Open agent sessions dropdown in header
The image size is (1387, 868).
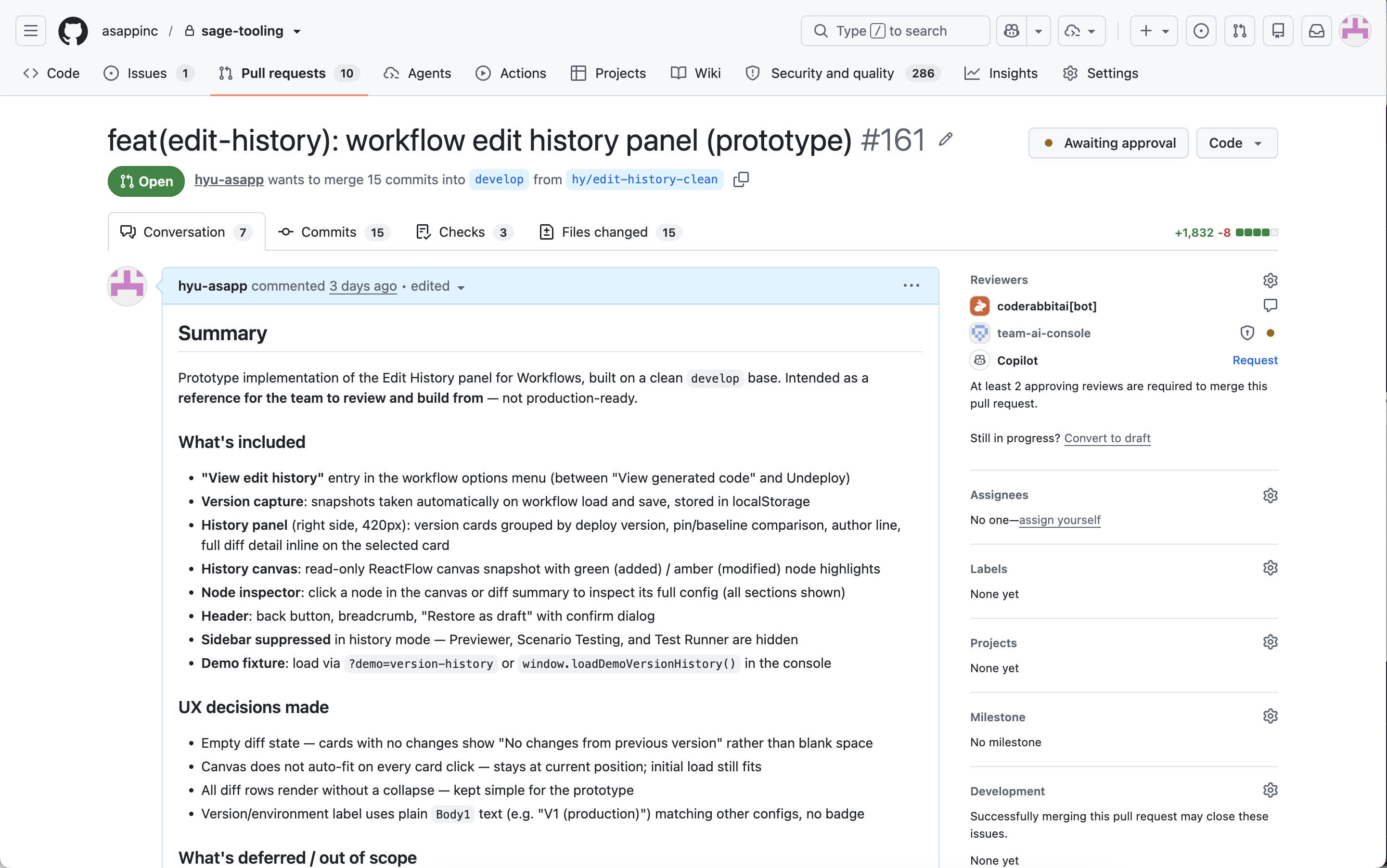1081,31
